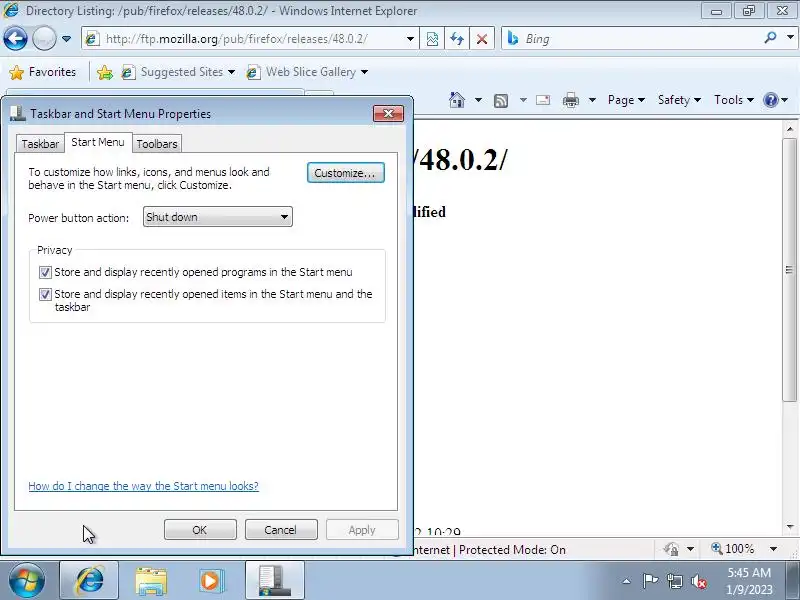Click the zoom level 100% button
This screenshot has height=600, width=800.
(x=733, y=549)
